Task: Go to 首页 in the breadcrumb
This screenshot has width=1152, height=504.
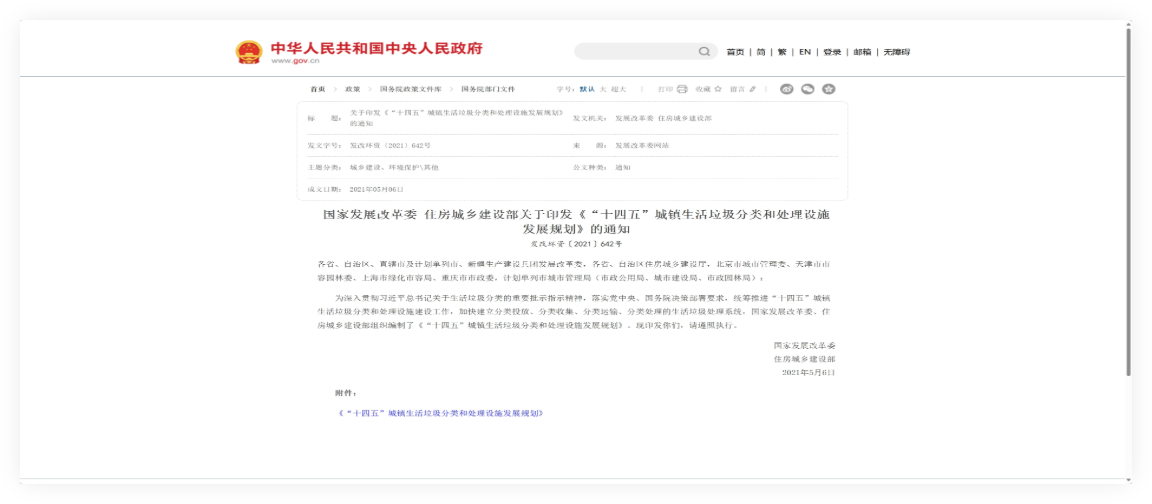Action: (x=317, y=89)
